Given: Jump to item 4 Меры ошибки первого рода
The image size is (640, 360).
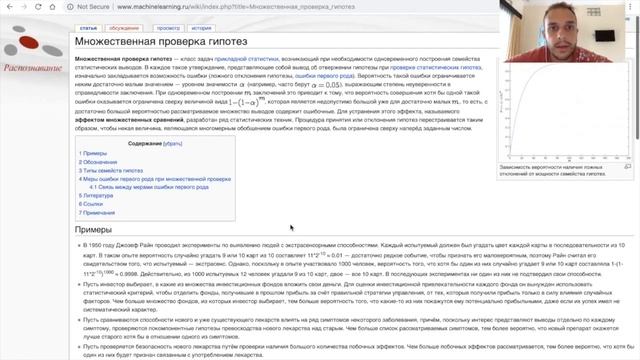Looking at the screenshot, I should tap(155, 179).
